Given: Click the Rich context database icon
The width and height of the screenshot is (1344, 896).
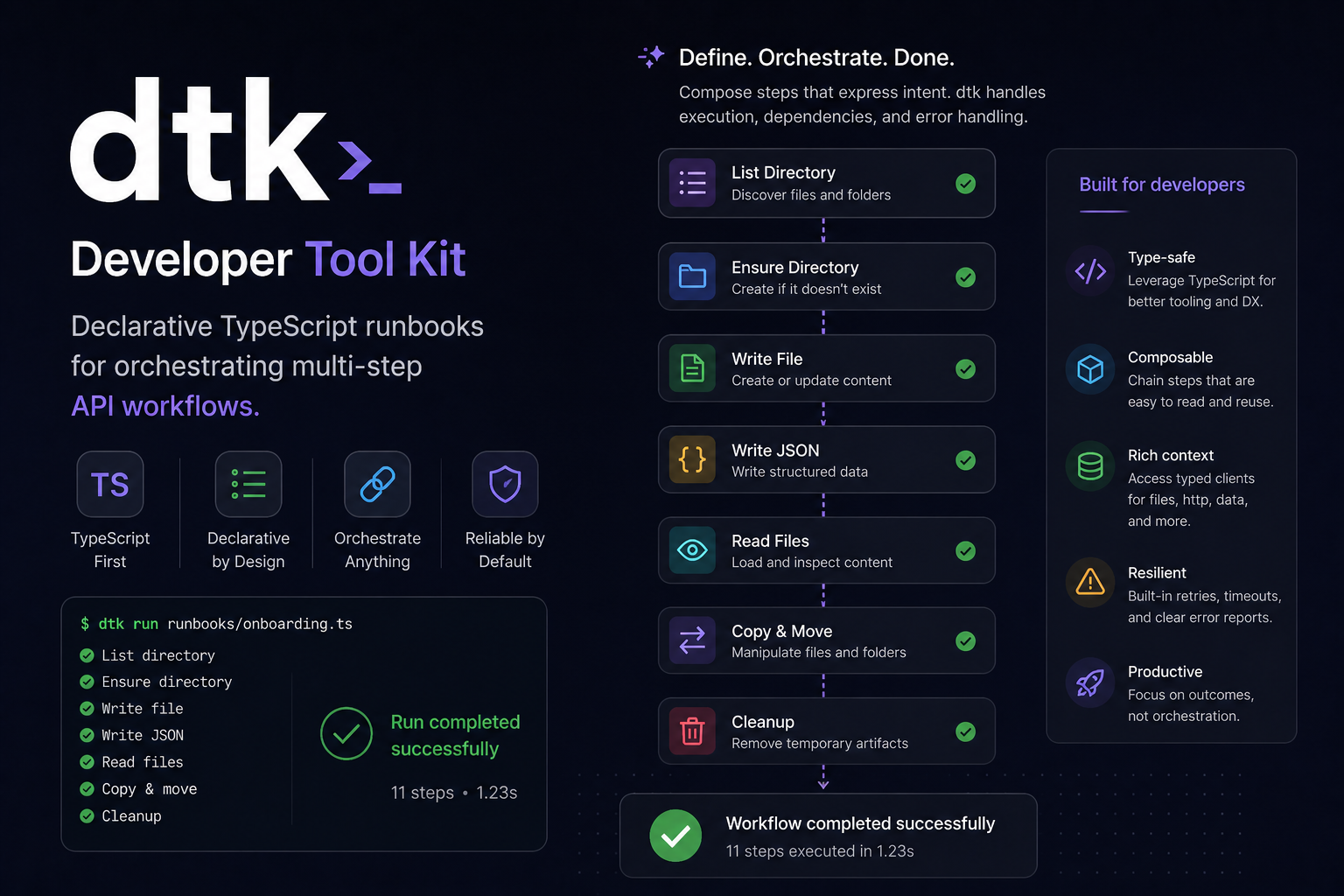Looking at the screenshot, I should tap(1090, 466).
